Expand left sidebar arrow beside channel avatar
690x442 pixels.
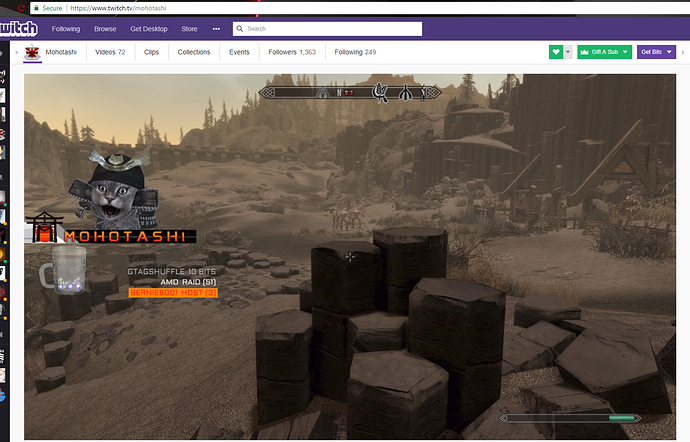(x=17, y=52)
